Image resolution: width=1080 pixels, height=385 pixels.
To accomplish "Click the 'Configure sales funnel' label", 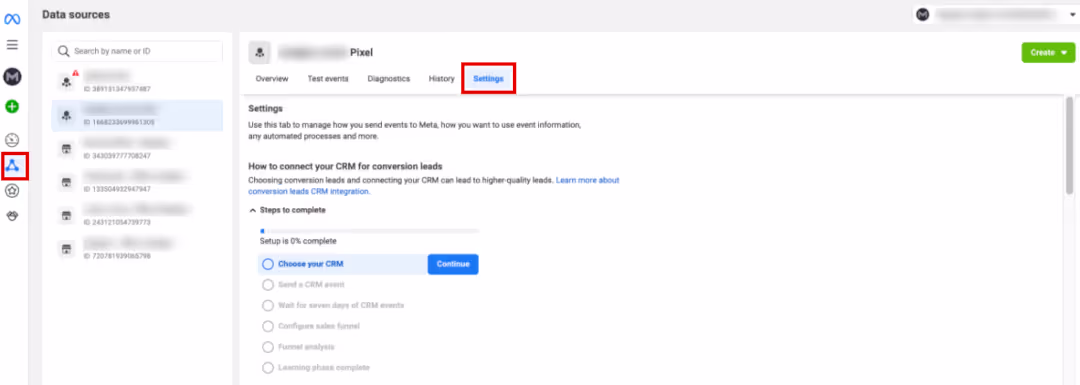I will coord(319,326).
